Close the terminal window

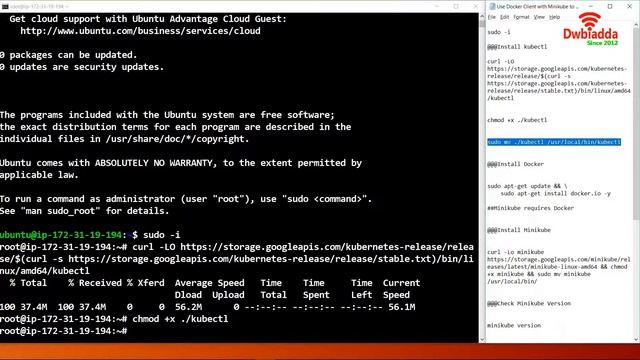(x=475, y=7)
